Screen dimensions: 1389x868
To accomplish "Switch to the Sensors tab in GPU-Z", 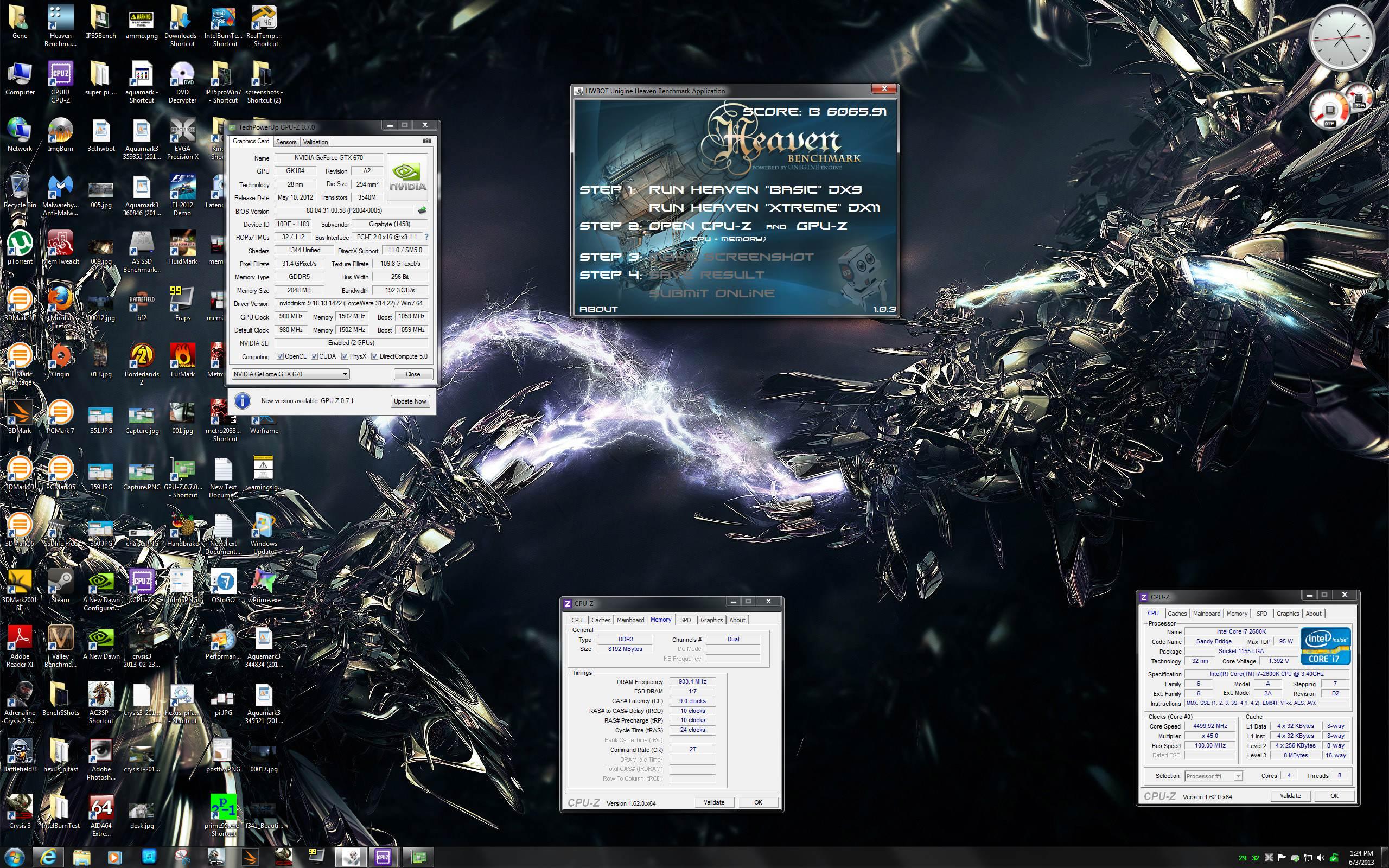I will (286, 142).
